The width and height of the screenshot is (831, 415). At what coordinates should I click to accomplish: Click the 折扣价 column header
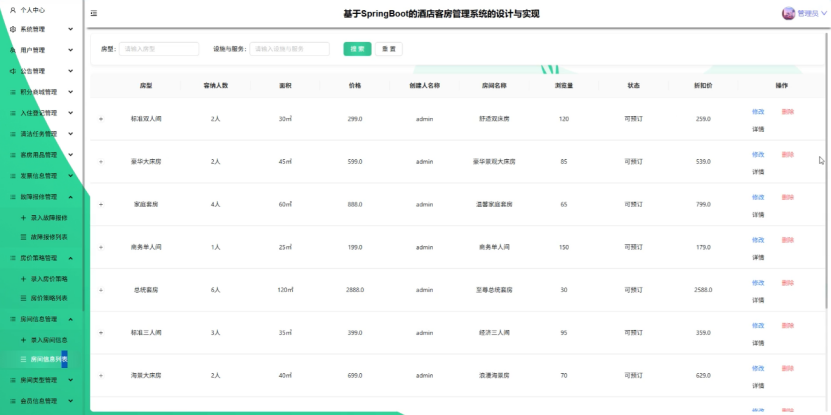(703, 85)
